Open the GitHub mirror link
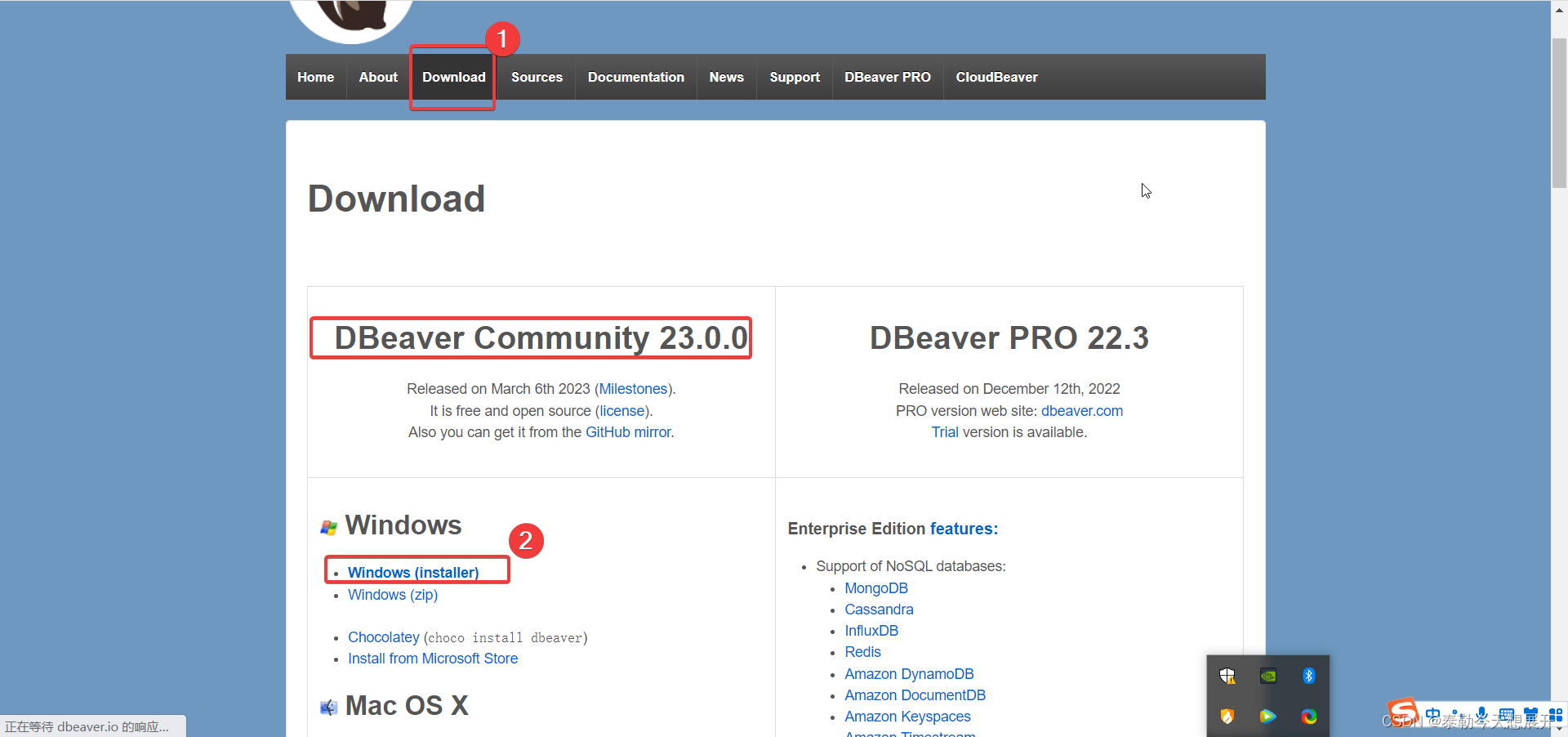The height and width of the screenshot is (737, 1568). coord(628,432)
